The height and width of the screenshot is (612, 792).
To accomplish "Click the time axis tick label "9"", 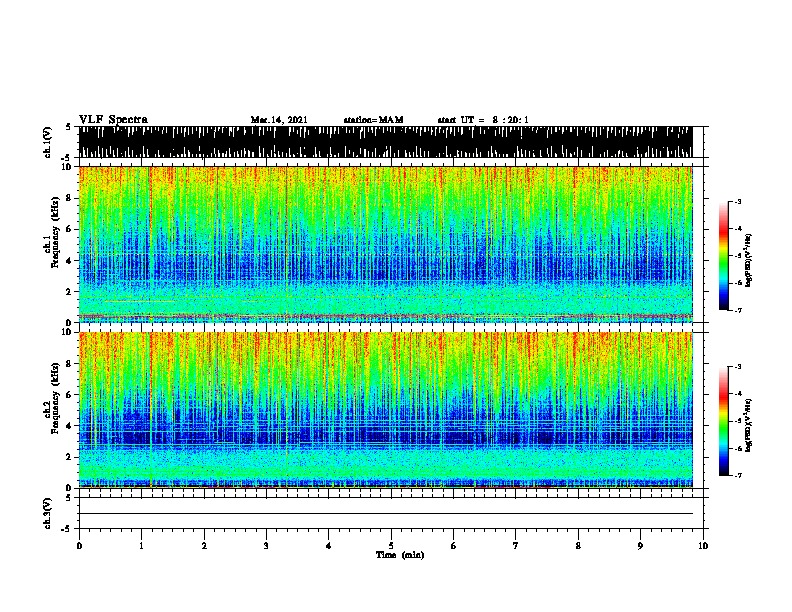I will pos(640,546).
